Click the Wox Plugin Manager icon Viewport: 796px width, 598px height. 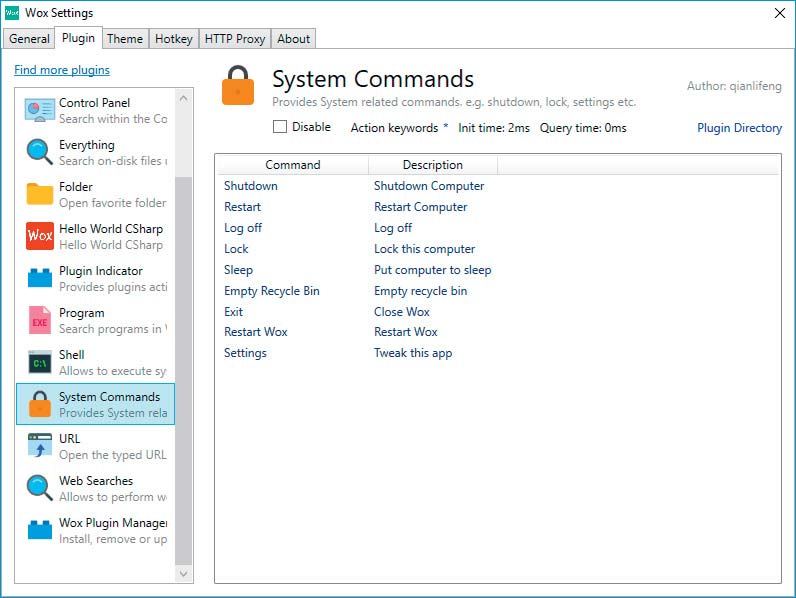[x=40, y=529]
